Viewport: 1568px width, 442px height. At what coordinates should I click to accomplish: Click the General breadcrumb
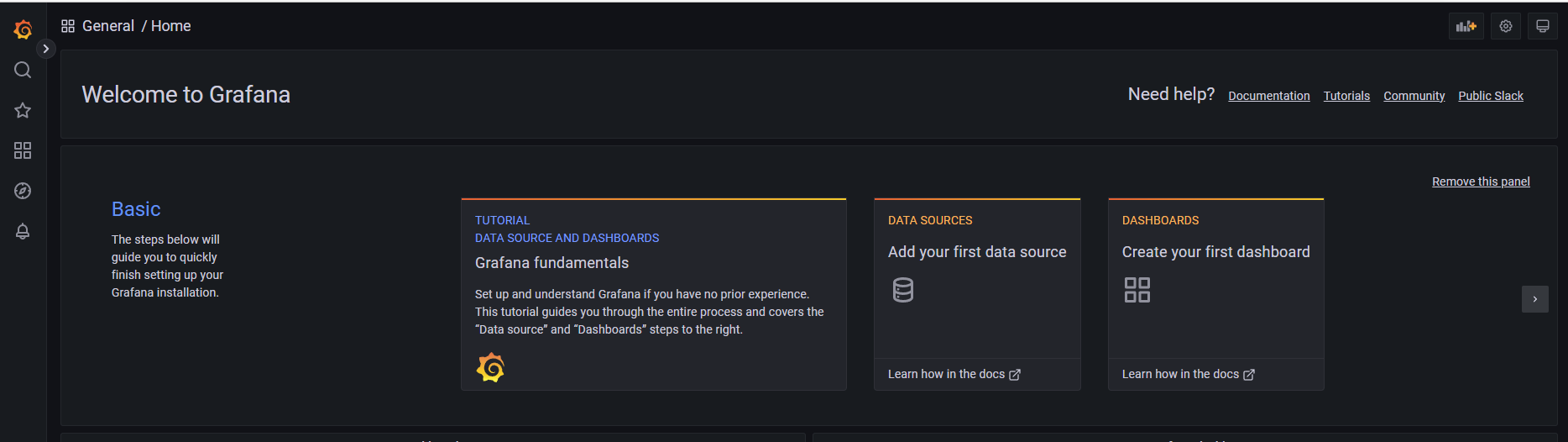[x=108, y=26]
